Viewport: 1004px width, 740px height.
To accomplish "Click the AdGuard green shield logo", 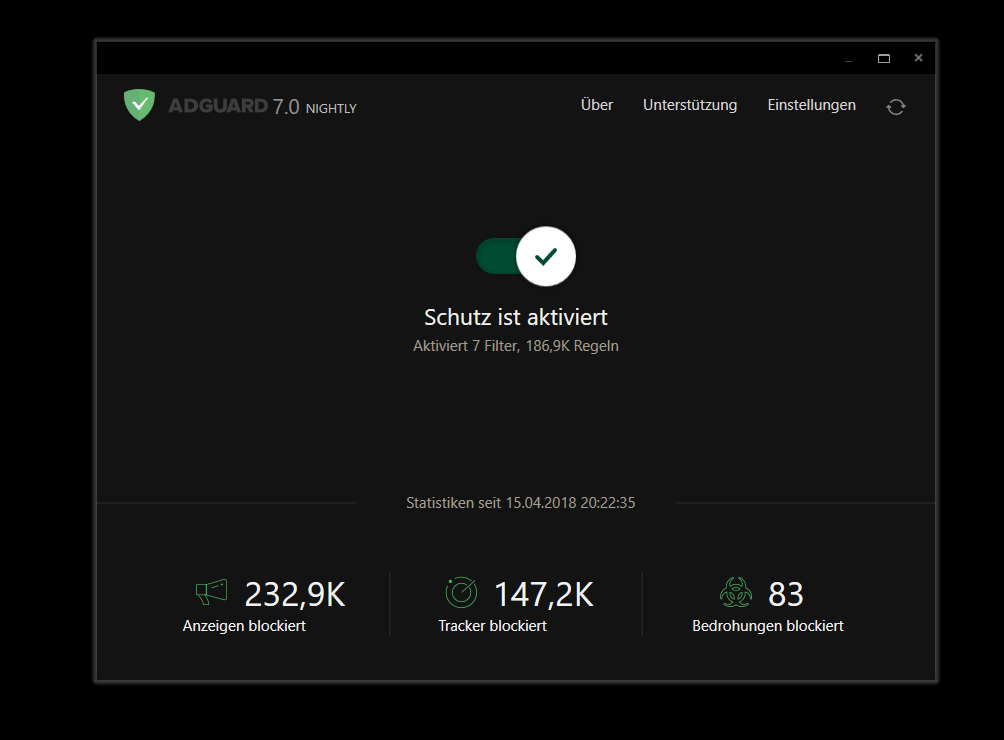I will coord(140,105).
